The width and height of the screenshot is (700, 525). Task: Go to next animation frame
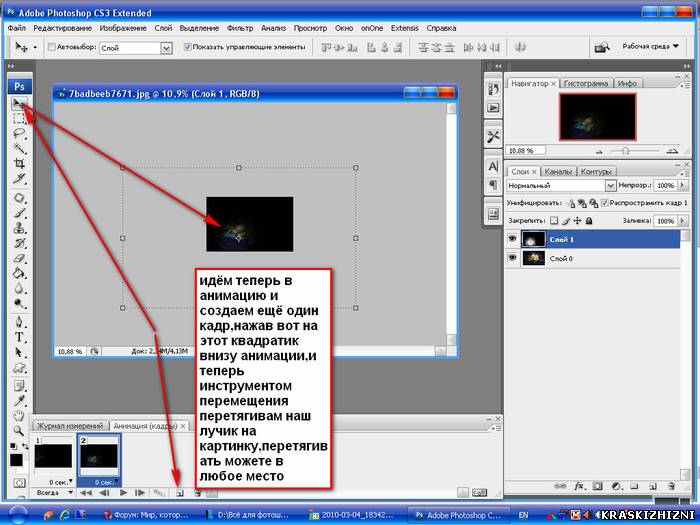click(x=140, y=493)
